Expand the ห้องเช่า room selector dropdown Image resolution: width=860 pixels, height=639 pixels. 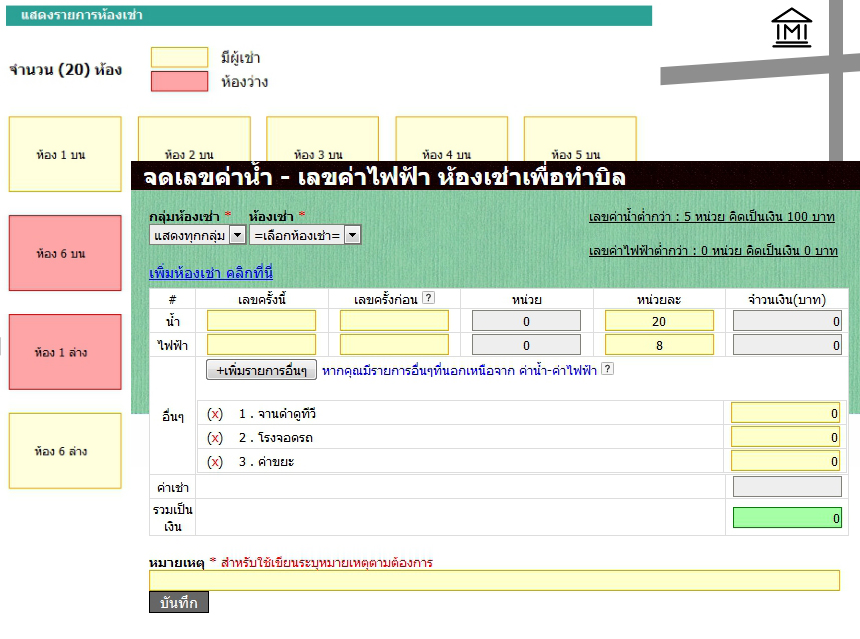click(305, 235)
